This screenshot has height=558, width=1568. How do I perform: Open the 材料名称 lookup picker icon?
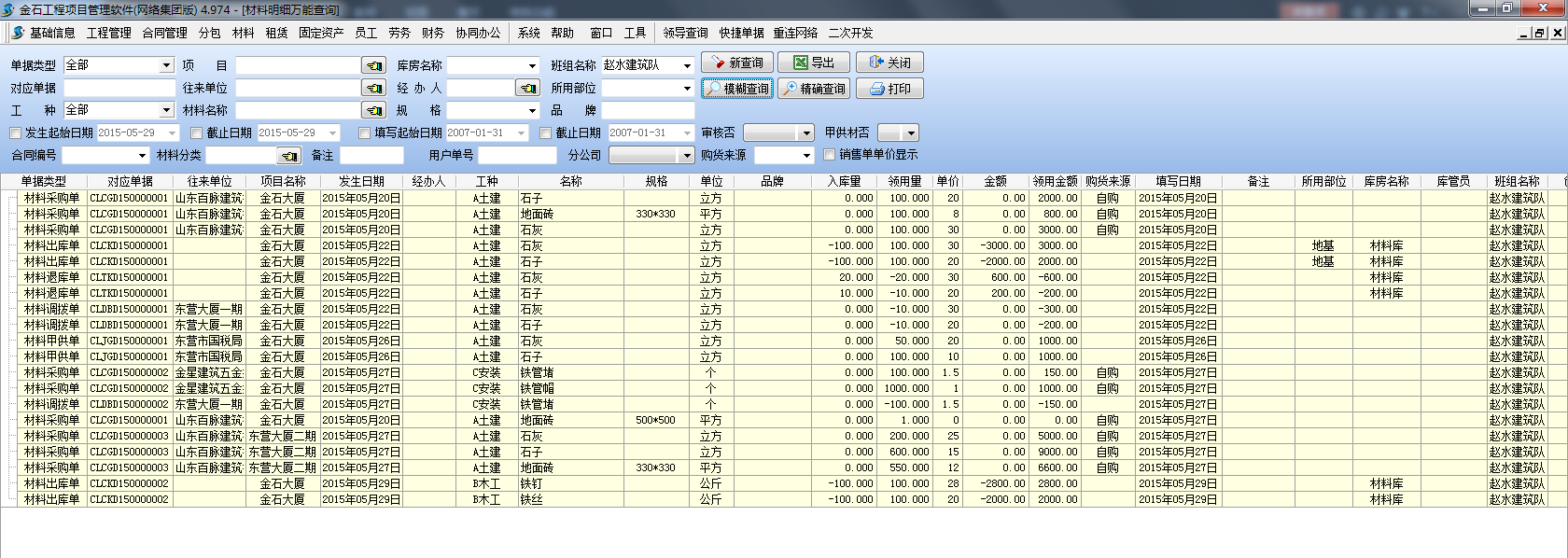pos(373,110)
